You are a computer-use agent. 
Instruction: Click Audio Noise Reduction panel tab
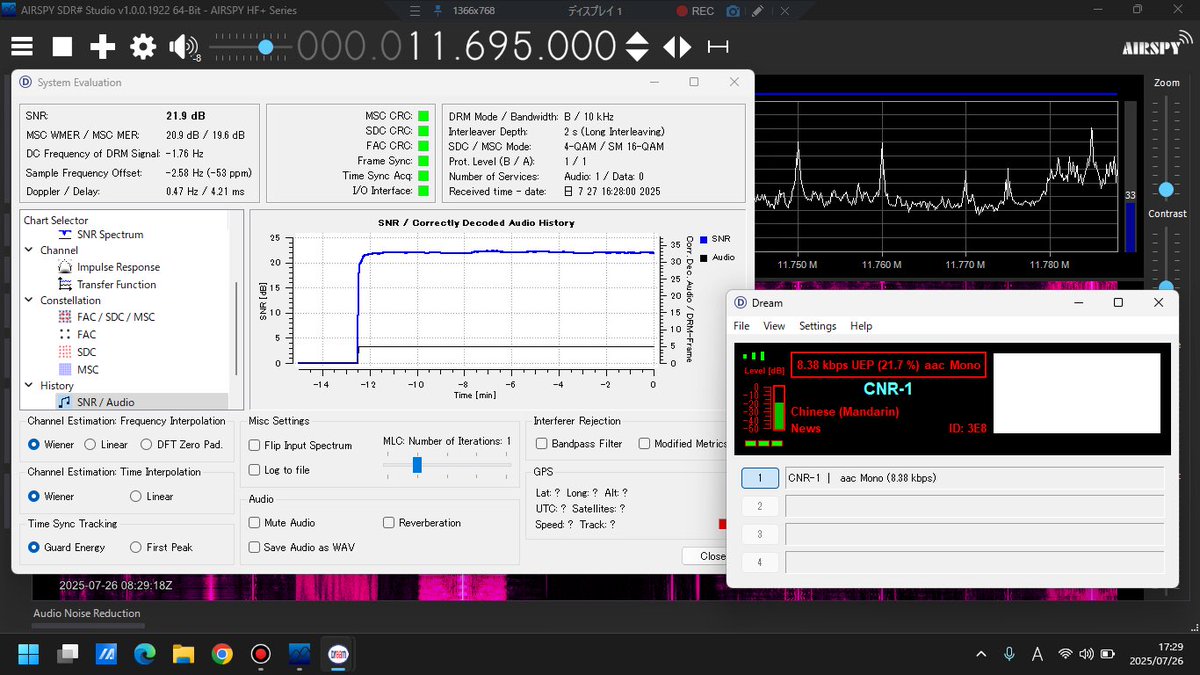(87, 614)
